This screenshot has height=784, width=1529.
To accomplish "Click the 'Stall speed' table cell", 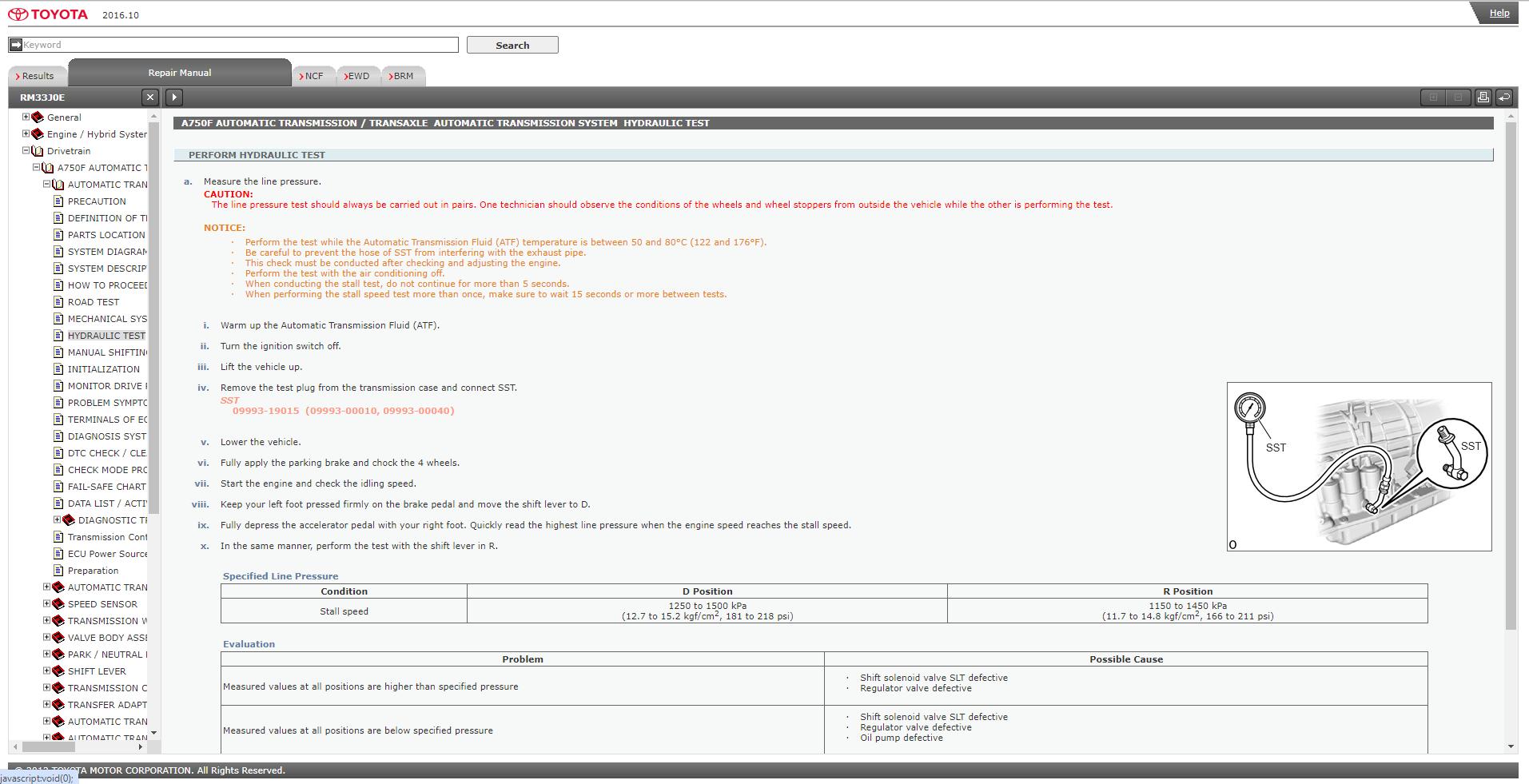I will point(344,611).
